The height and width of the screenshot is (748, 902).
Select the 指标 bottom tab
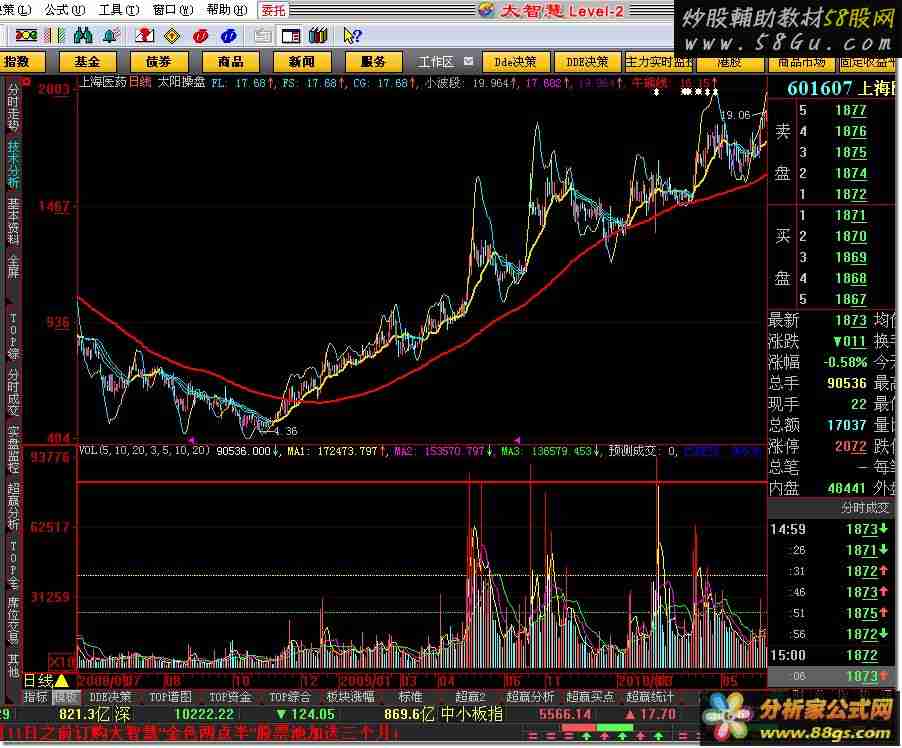click(x=36, y=697)
